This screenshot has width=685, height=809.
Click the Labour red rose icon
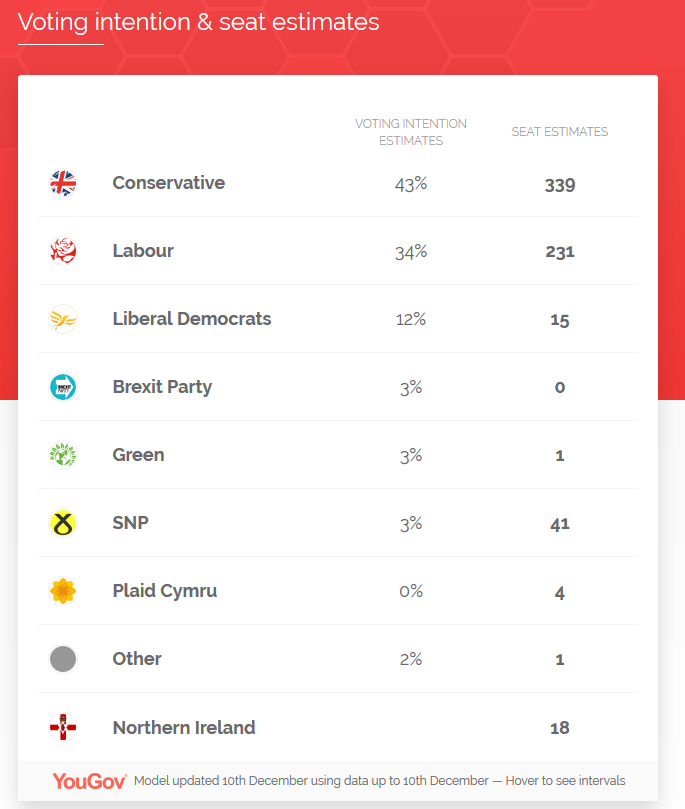tap(63, 251)
